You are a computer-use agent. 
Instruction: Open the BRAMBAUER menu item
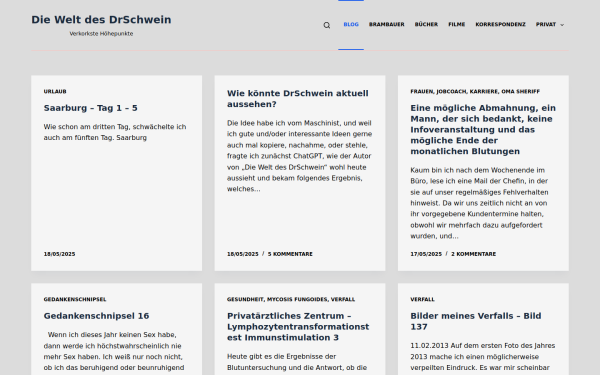tap(386, 24)
